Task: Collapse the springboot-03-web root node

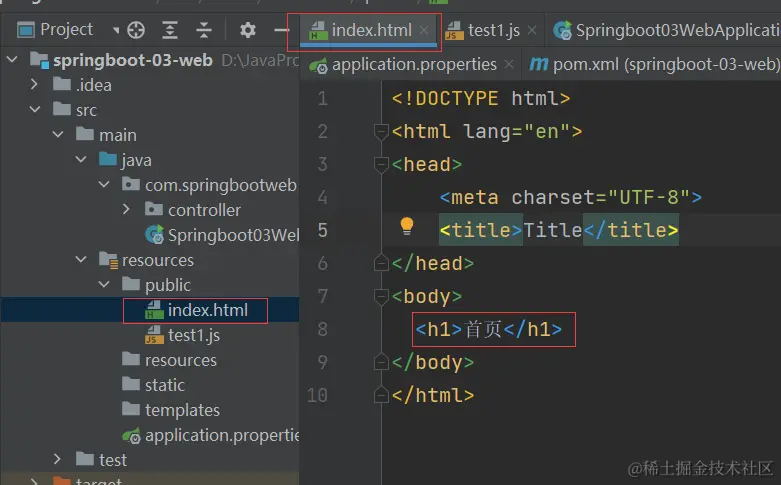Action: 12,60
